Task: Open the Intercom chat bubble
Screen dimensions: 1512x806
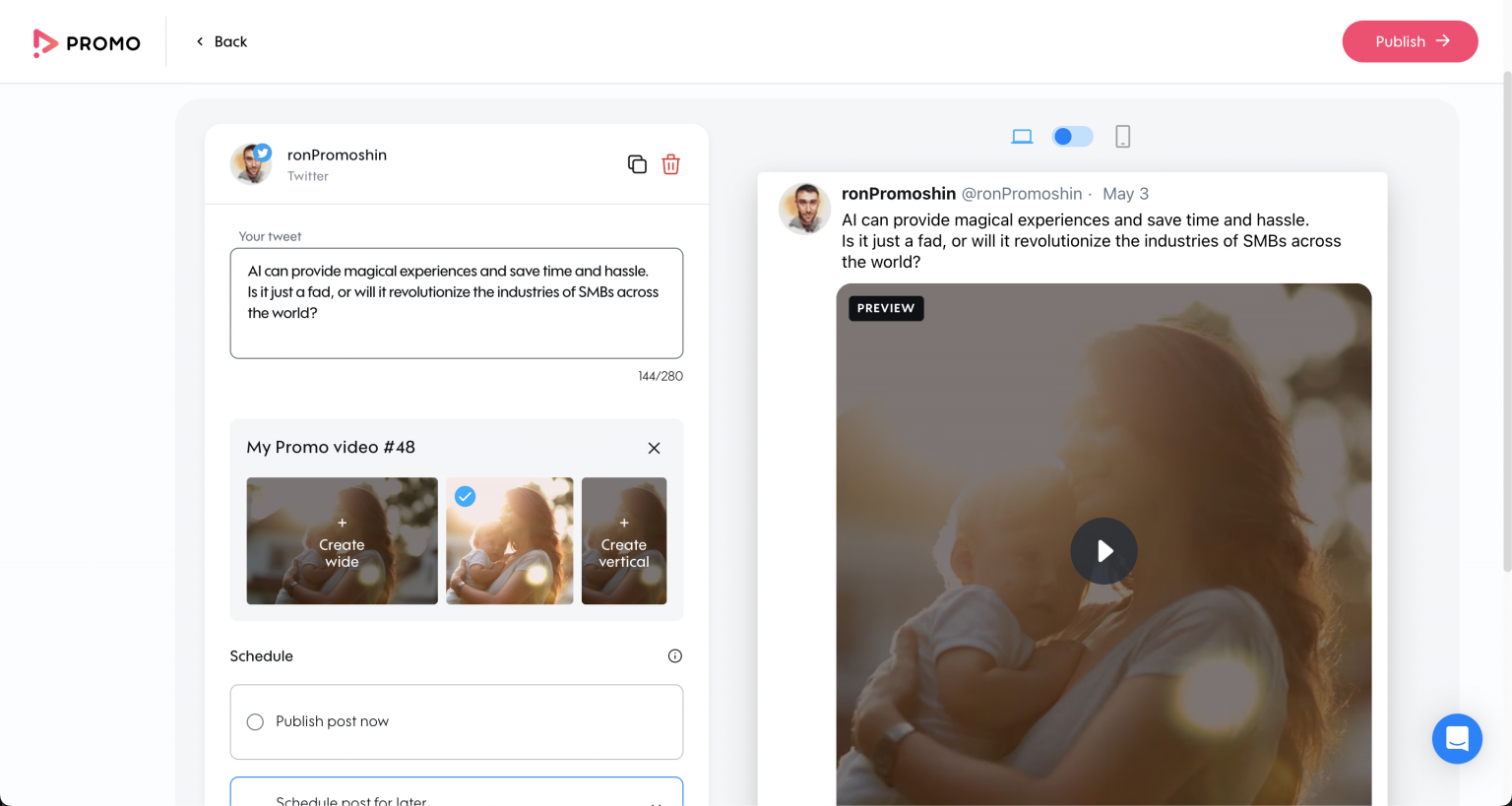Action: coord(1457,739)
